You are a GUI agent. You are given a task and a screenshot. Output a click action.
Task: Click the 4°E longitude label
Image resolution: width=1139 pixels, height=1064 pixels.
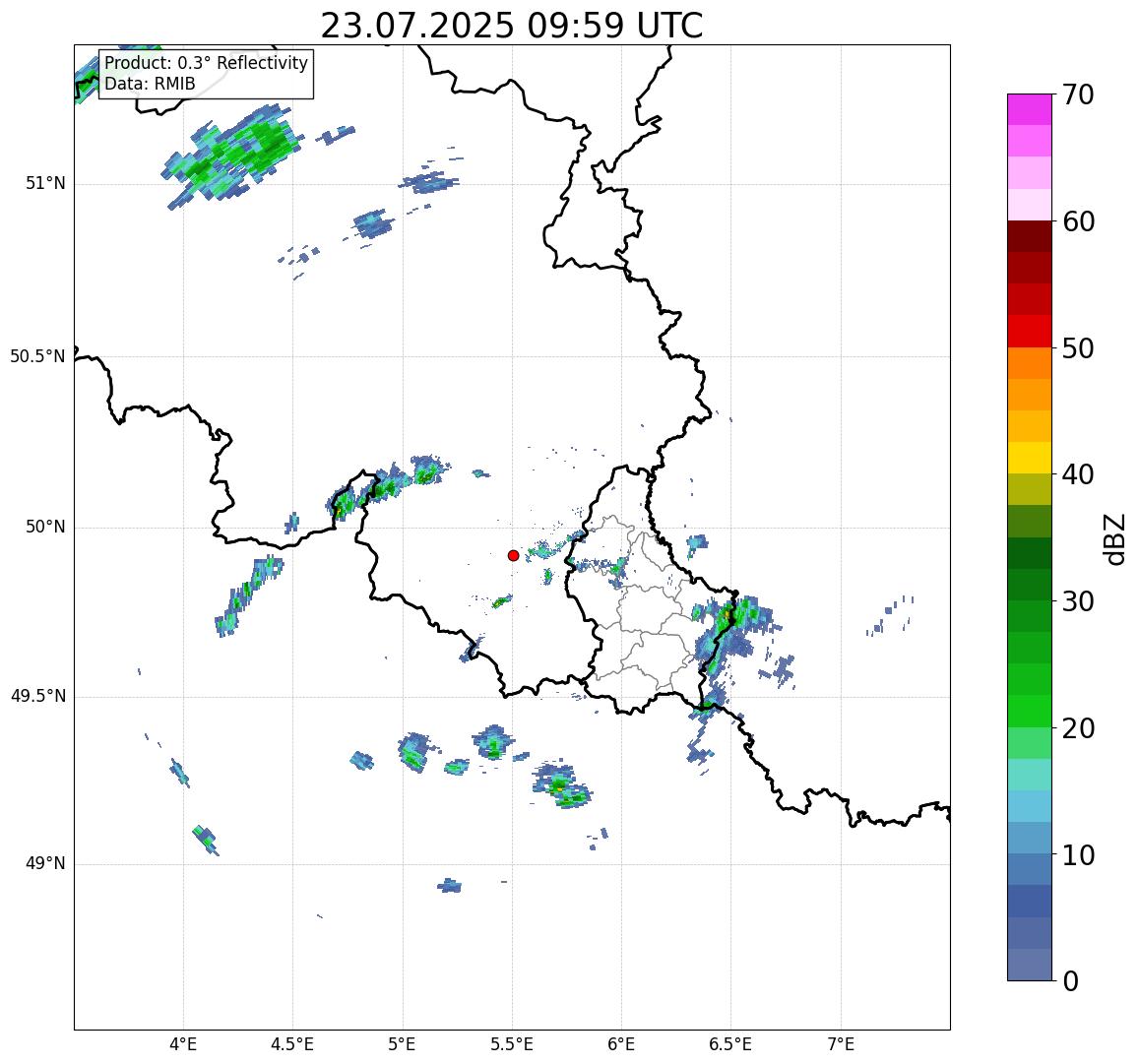183,1045
